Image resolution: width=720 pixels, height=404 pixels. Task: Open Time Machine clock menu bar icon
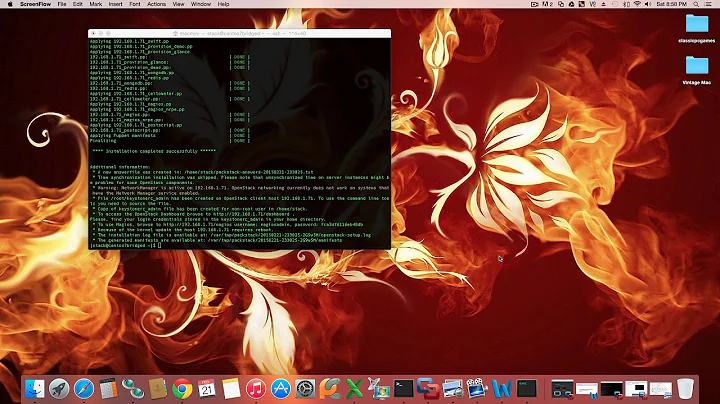coord(615,4)
